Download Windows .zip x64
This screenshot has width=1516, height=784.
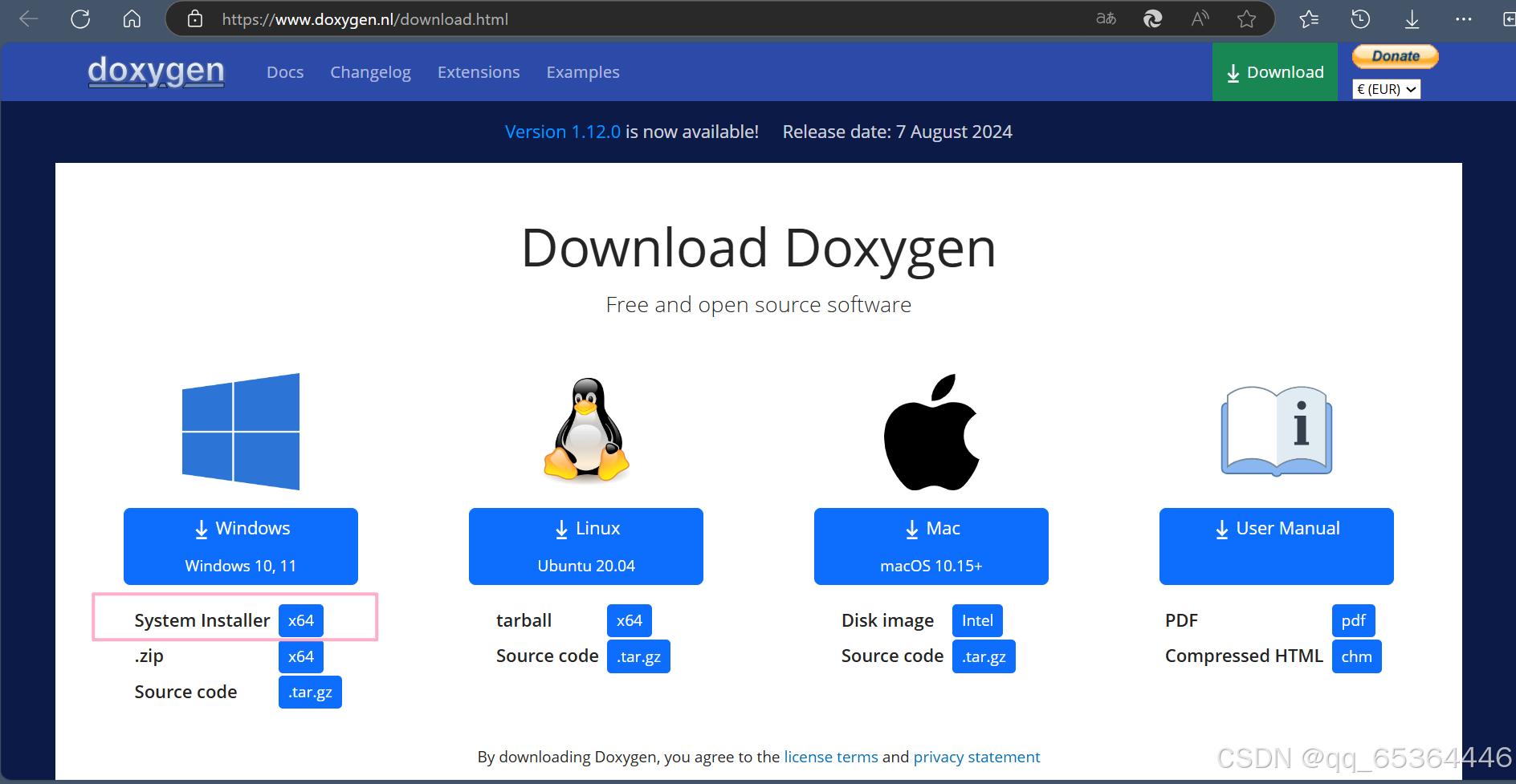[301, 656]
